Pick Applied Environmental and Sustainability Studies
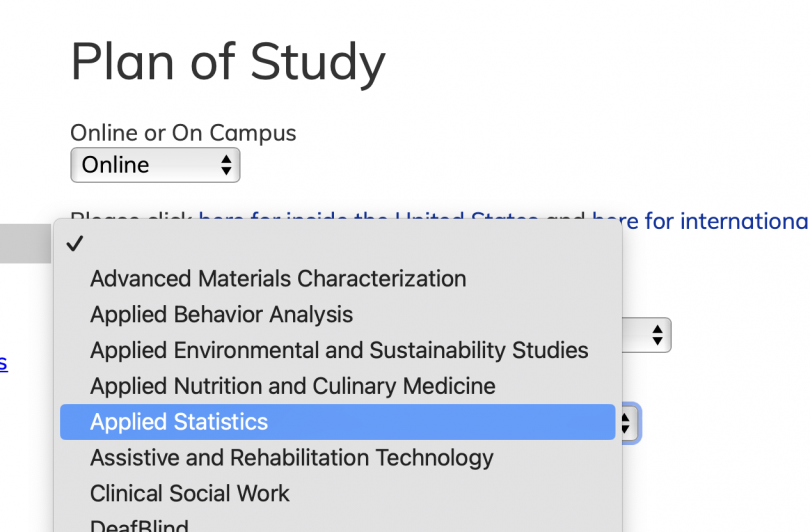810x532 pixels. (x=339, y=350)
